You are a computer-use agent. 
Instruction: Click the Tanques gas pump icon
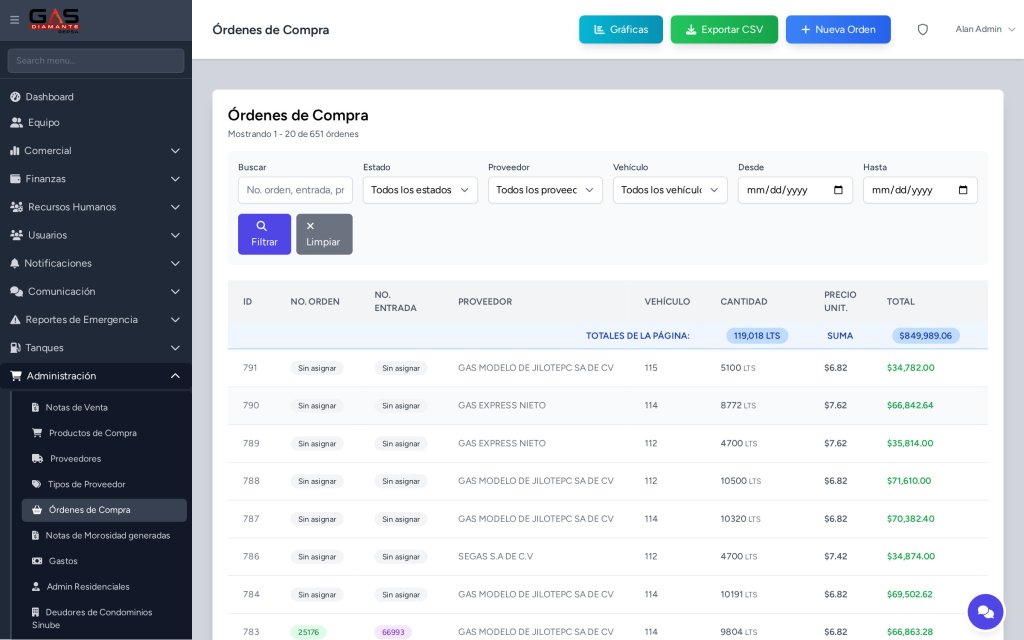pyautogui.click(x=16, y=348)
